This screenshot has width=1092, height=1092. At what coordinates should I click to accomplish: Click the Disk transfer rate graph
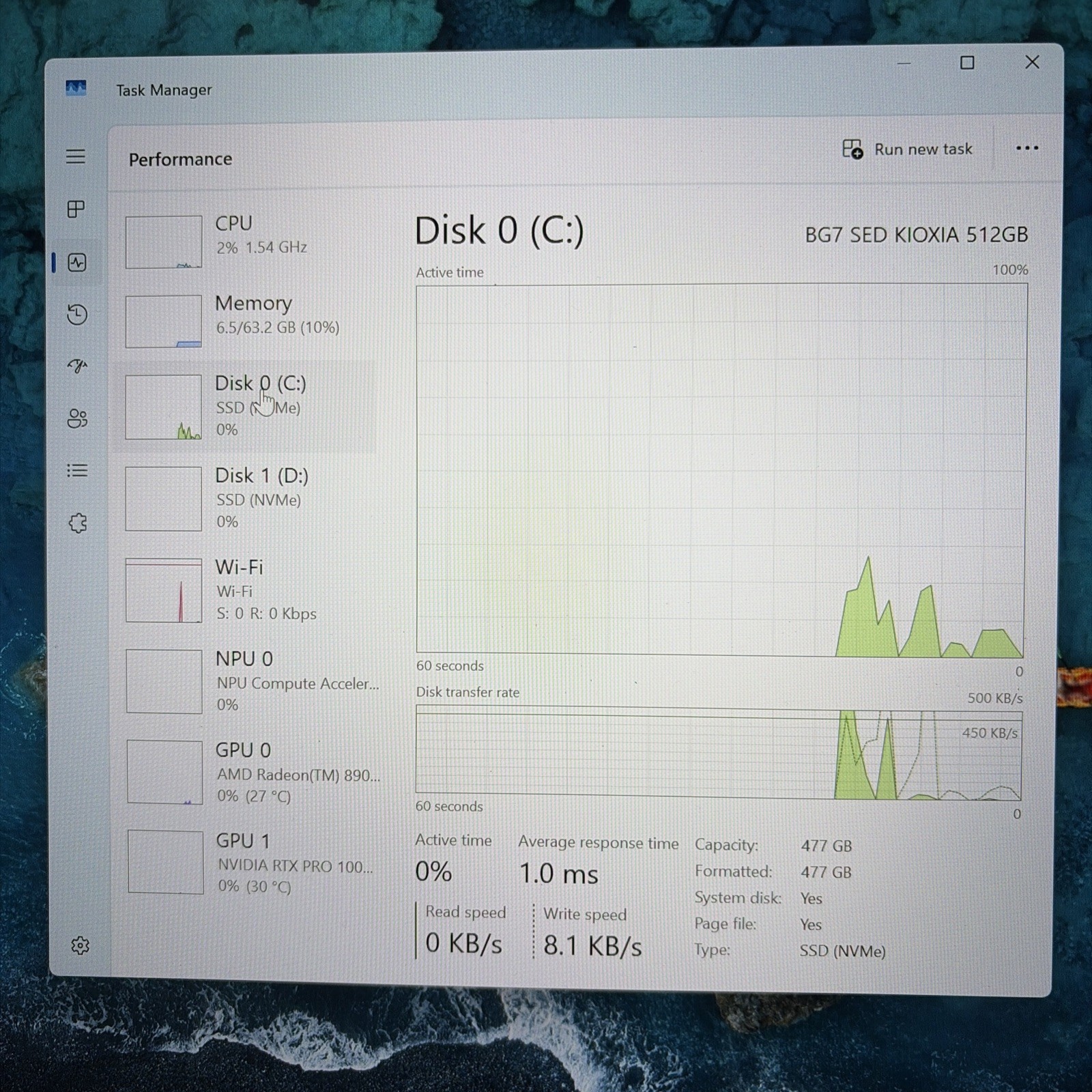click(719, 753)
